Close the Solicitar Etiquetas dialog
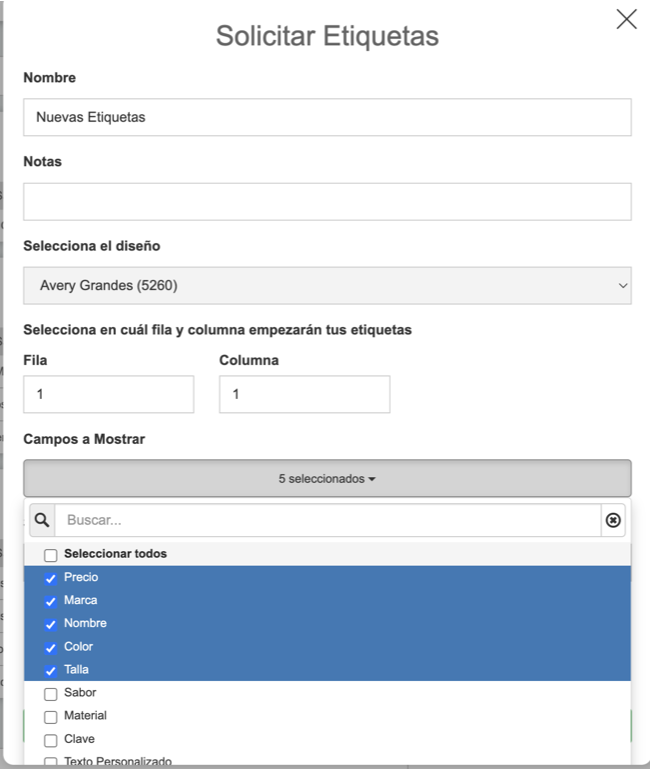The width and height of the screenshot is (651, 769). click(x=626, y=20)
